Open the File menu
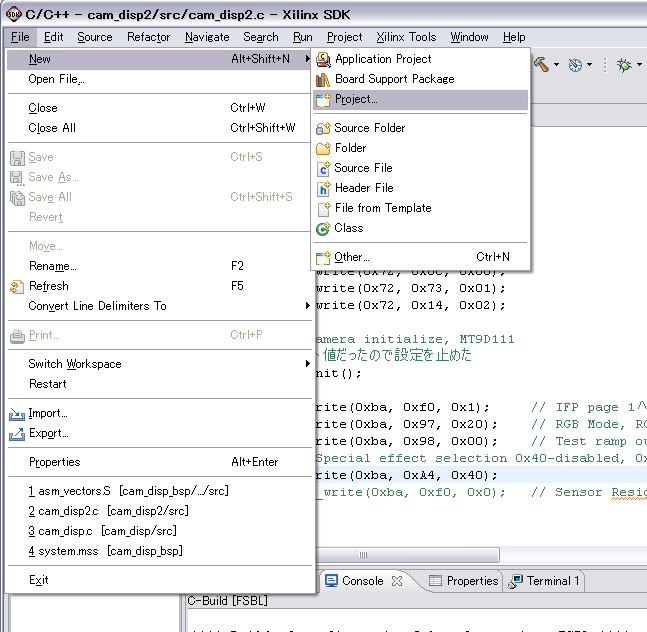Image resolution: width=647 pixels, height=632 pixels. click(20, 37)
